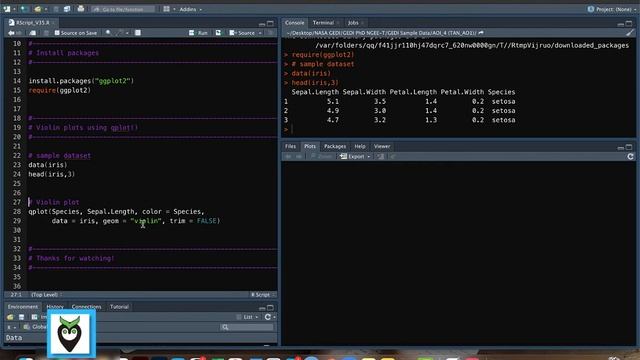640x360 pixels.
Task: Click the Zoom button in Plots pane
Action: [x=321, y=156]
